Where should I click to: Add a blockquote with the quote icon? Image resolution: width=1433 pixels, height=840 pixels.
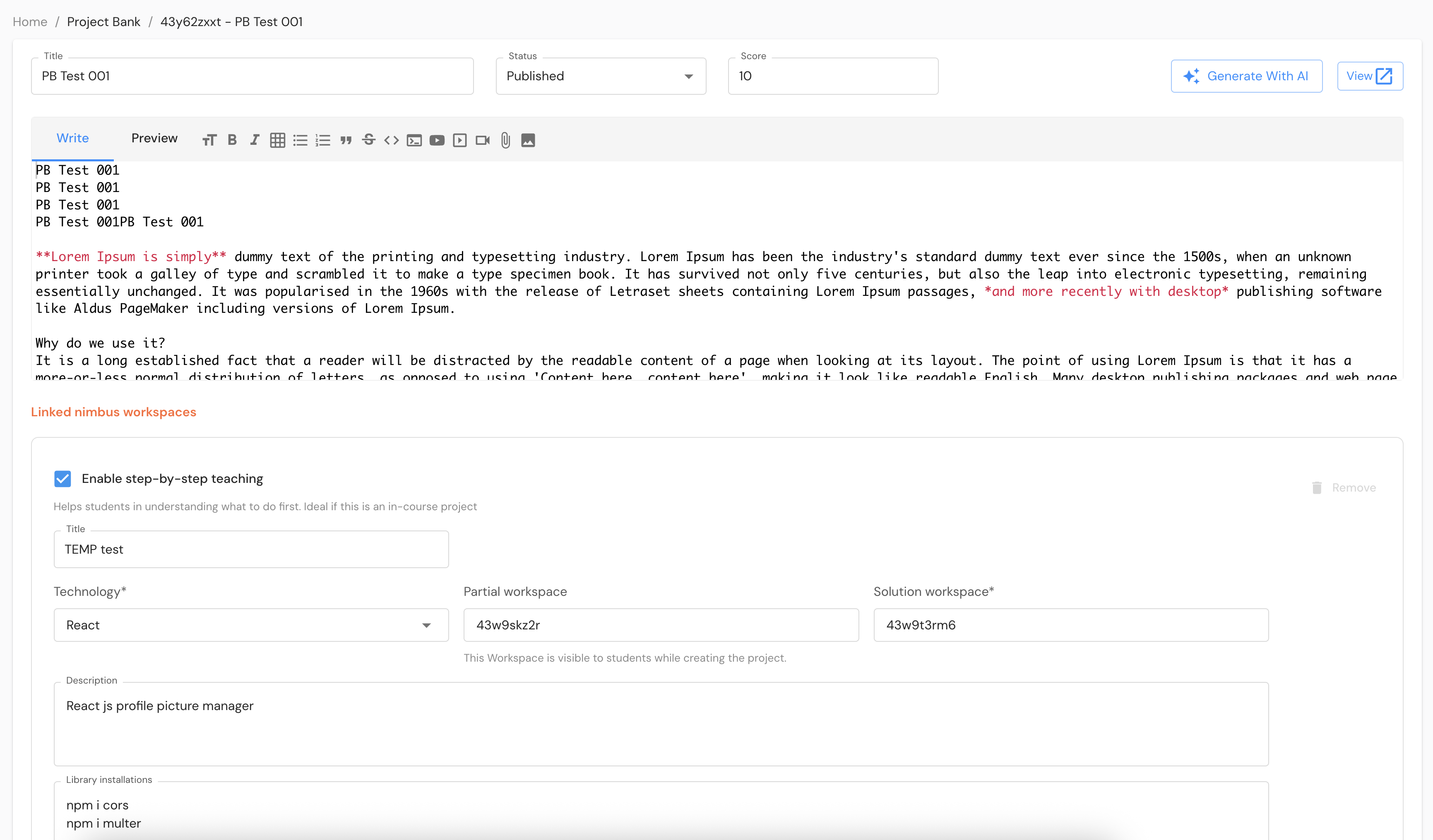click(x=346, y=140)
